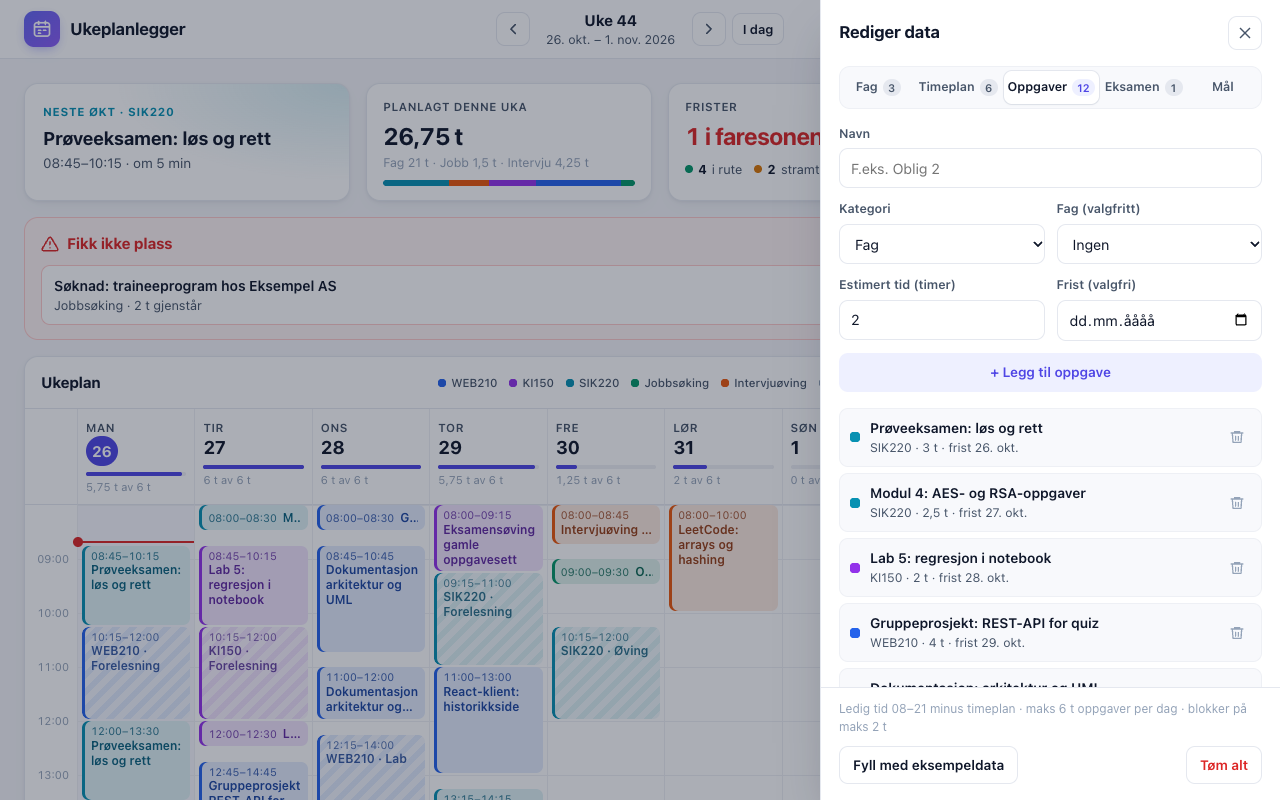
Task: Open Thursday React-klient: historikkside block
Action: [x=488, y=719]
